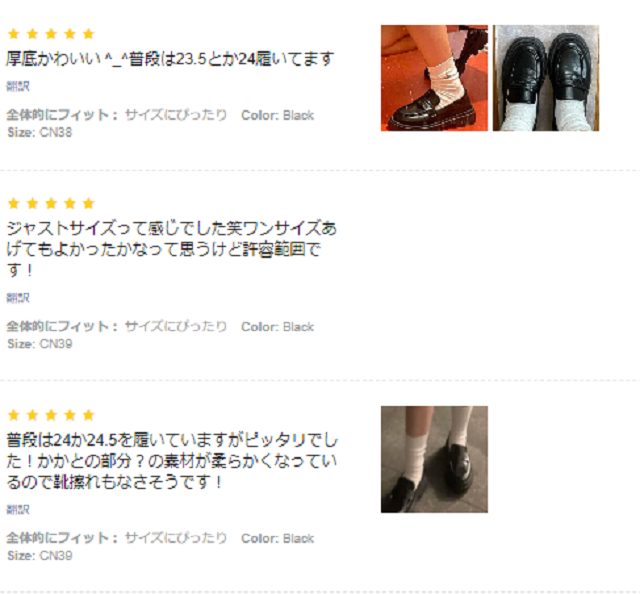Click middle star of the ジャストサイズ review
The height and width of the screenshot is (594, 640).
51,203
